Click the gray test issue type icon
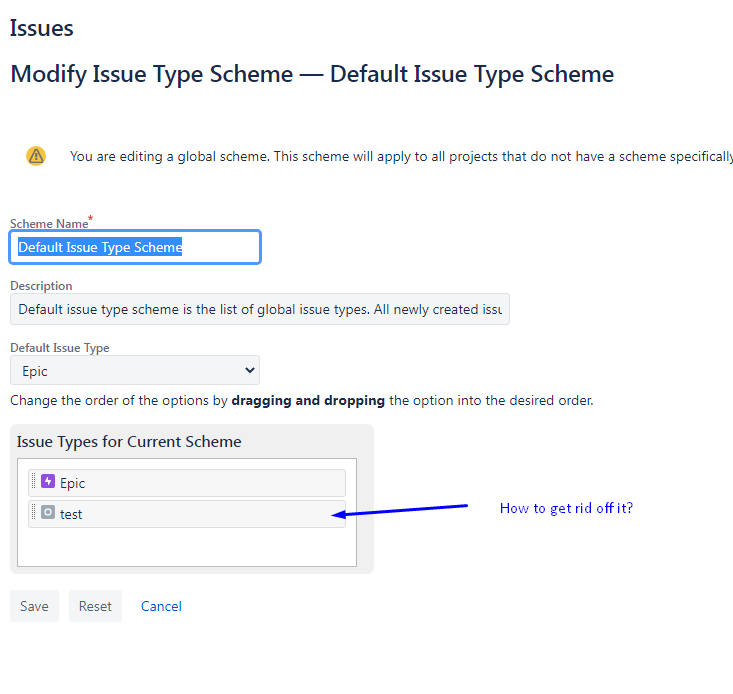The width and height of the screenshot is (733, 694). (x=48, y=512)
